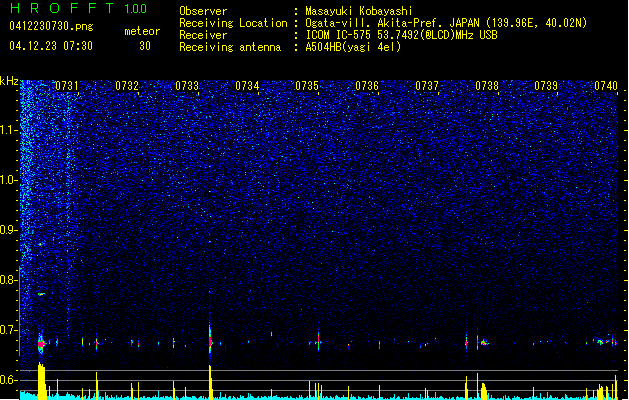629x400 pixels.
Task: Click the 0738 time marker
Action: click(x=487, y=86)
